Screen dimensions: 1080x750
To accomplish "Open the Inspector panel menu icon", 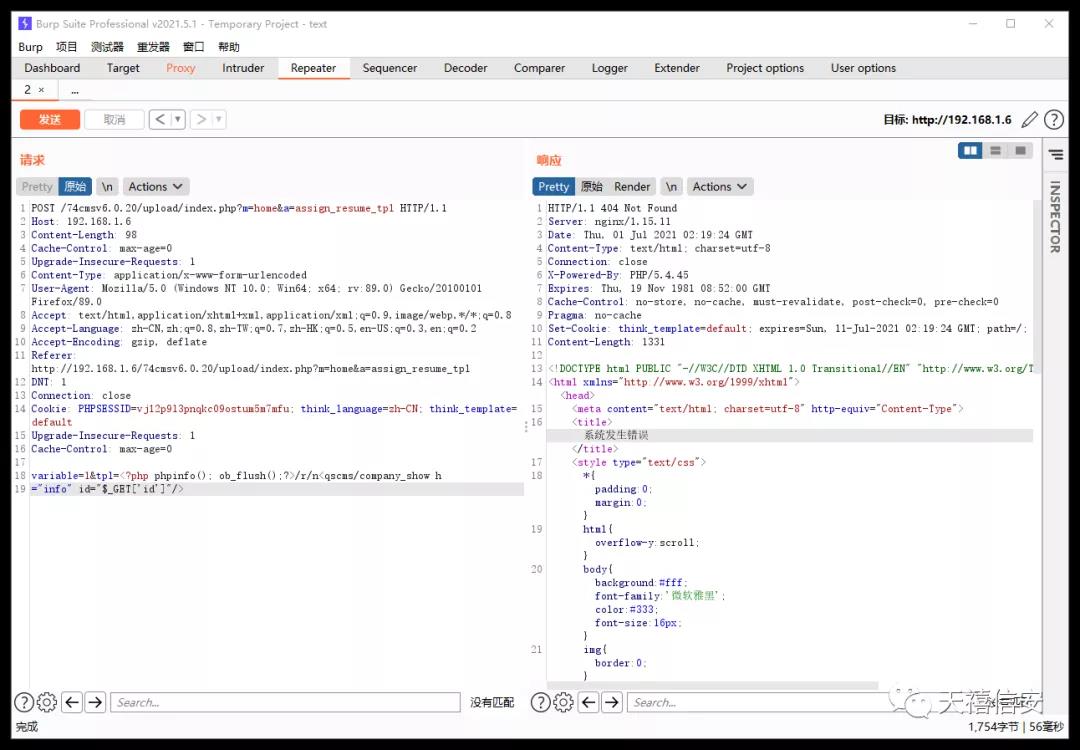I will point(1055,155).
